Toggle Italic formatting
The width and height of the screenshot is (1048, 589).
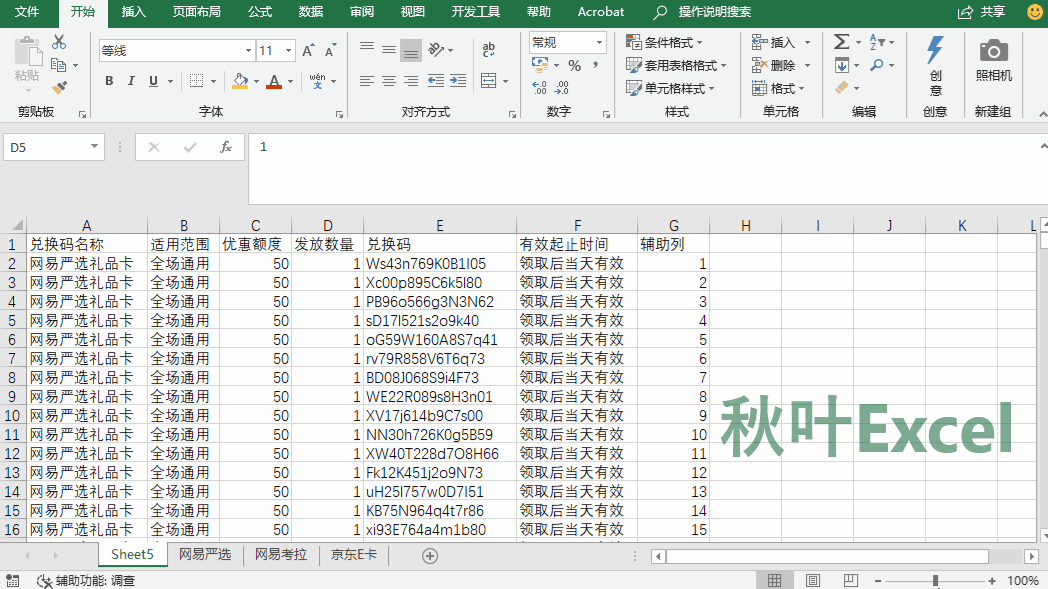[x=131, y=81]
